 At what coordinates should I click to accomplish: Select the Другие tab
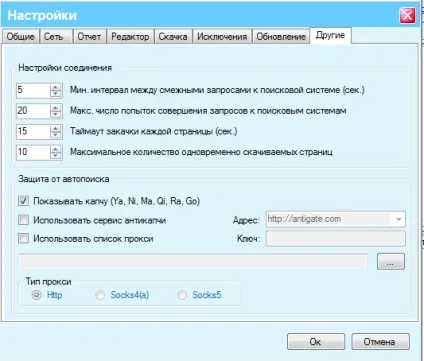(330, 35)
